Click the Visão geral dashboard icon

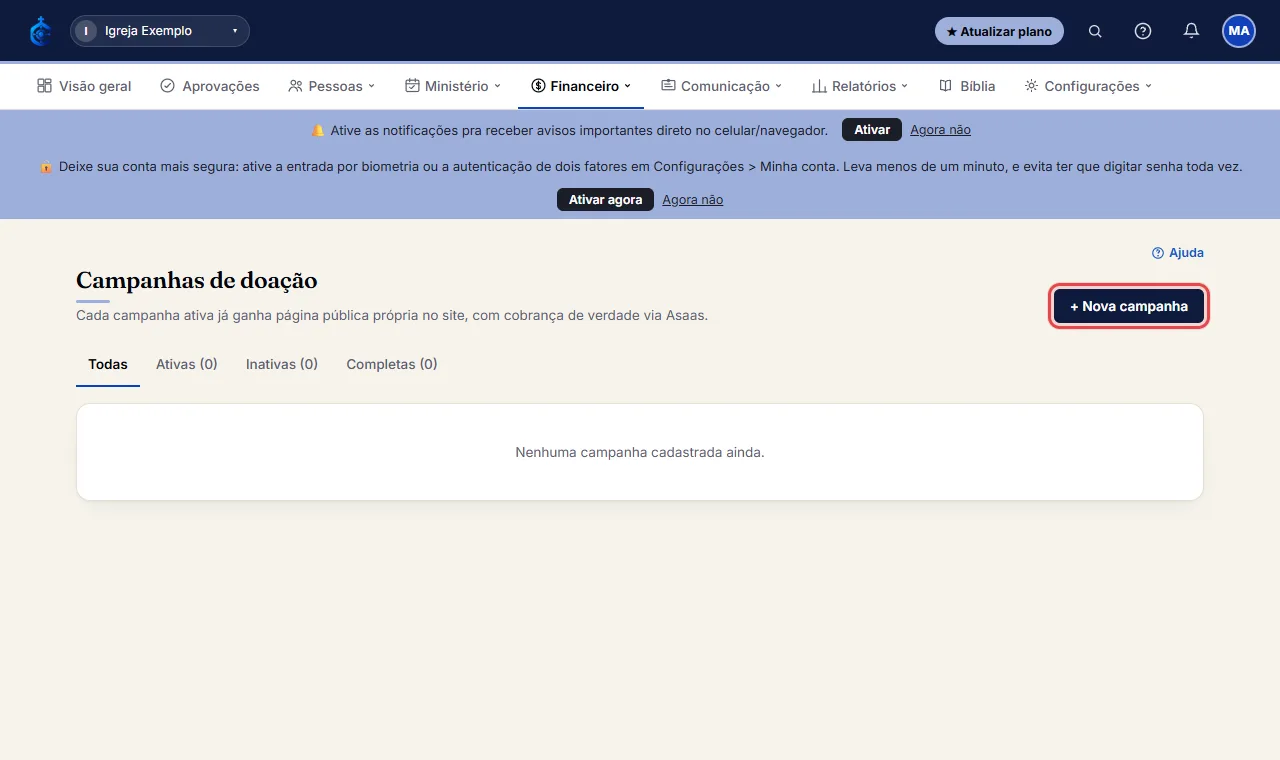pos(44,86)
